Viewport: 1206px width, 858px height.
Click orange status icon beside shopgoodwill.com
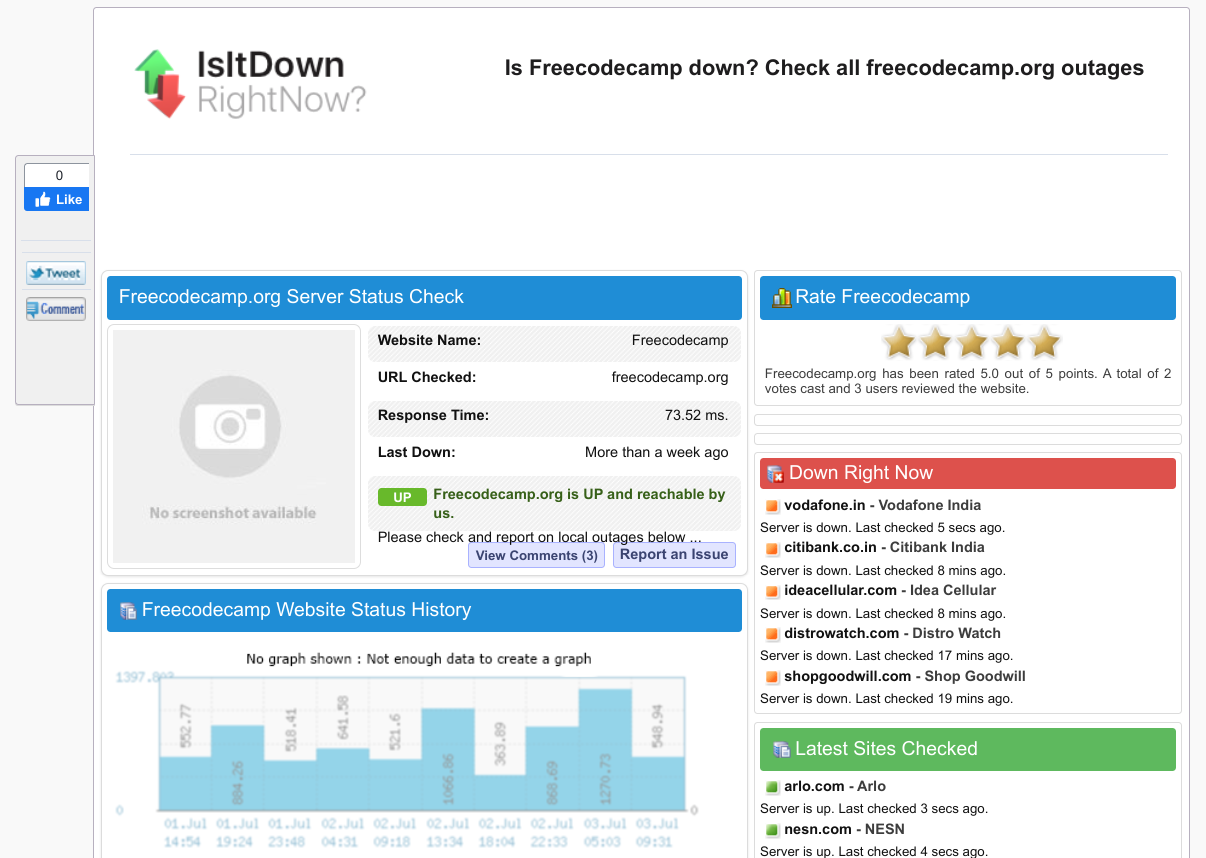coord(772,677)
